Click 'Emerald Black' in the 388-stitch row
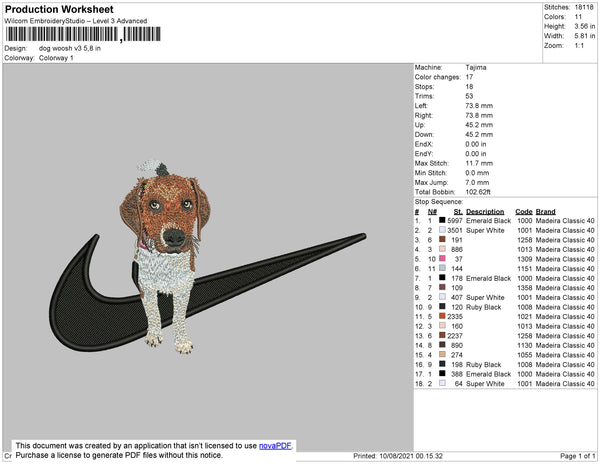This screenshot has height=464, width=600. point(488,374)
